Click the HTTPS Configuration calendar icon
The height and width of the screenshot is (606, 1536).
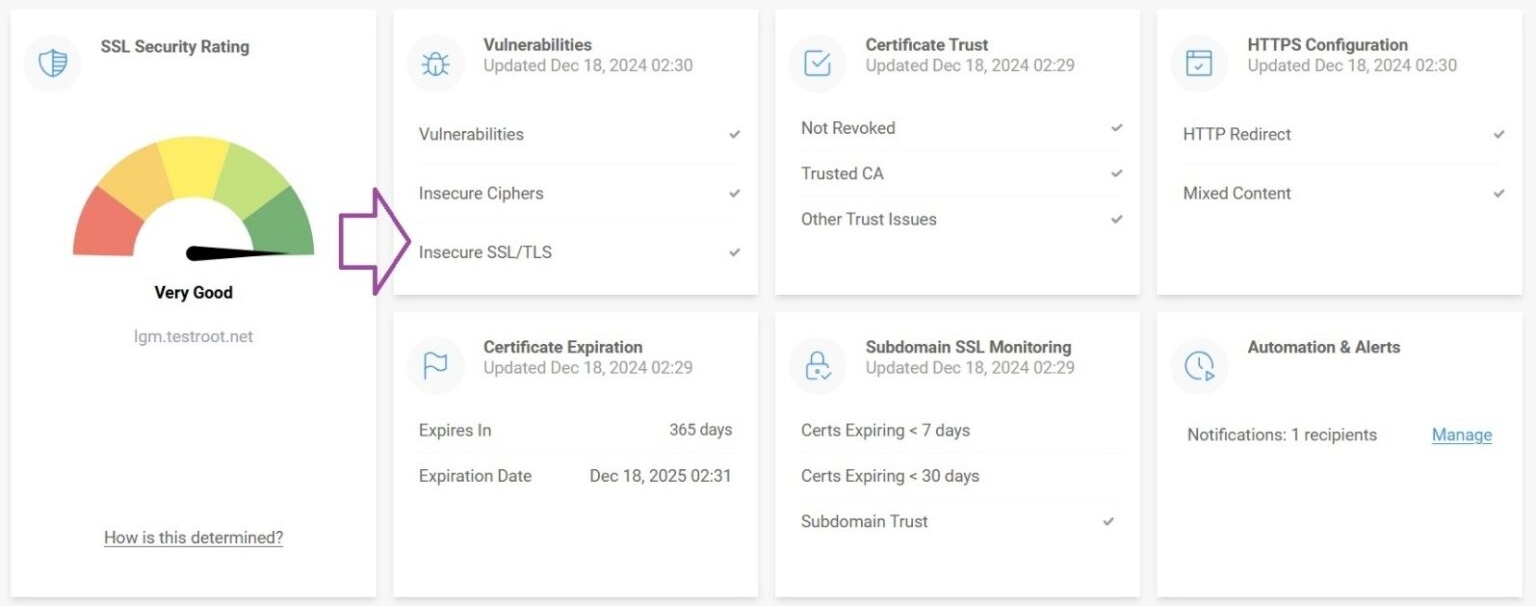pos(1199,62)
